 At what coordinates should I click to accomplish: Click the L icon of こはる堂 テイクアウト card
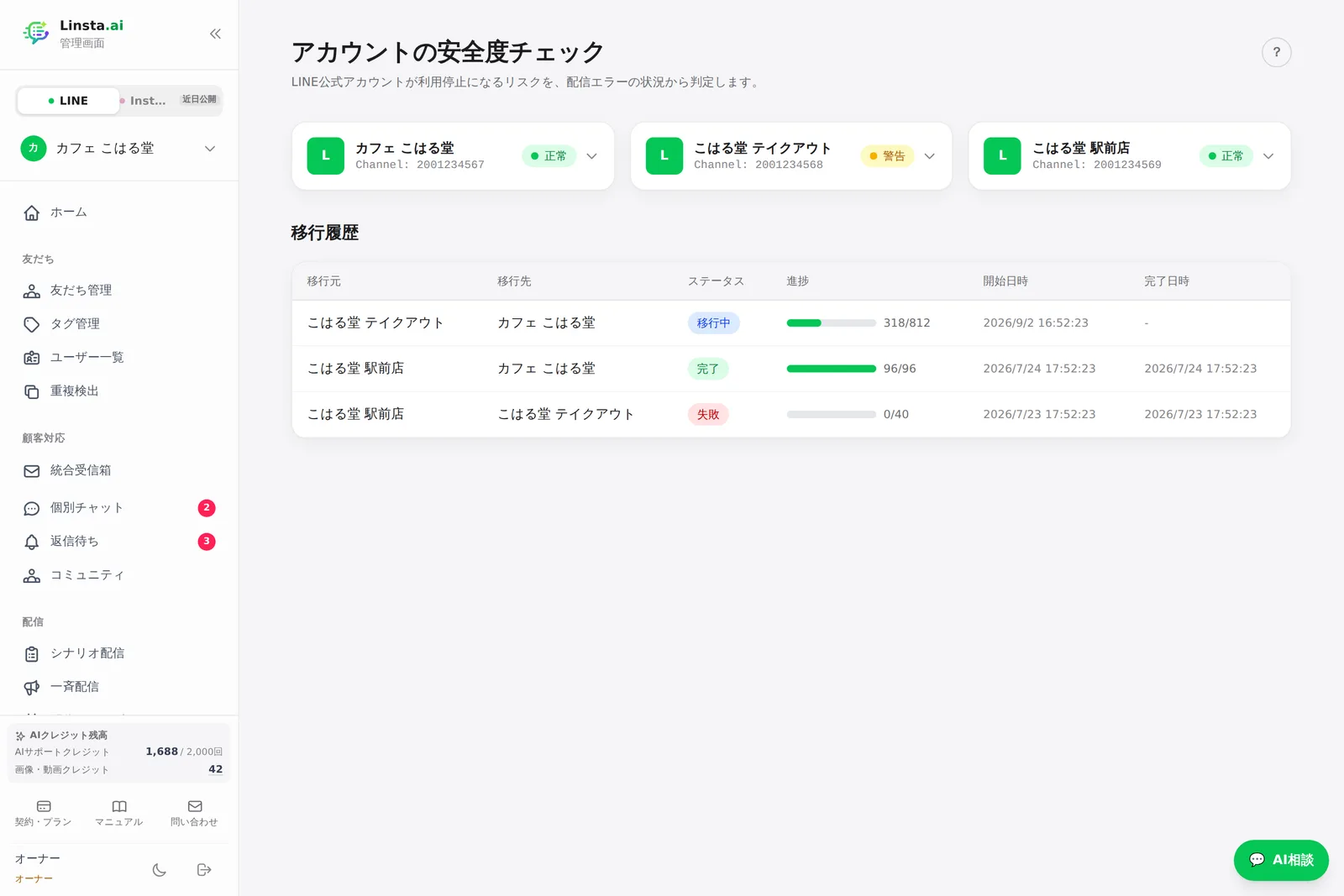click(x=664, y=156)
